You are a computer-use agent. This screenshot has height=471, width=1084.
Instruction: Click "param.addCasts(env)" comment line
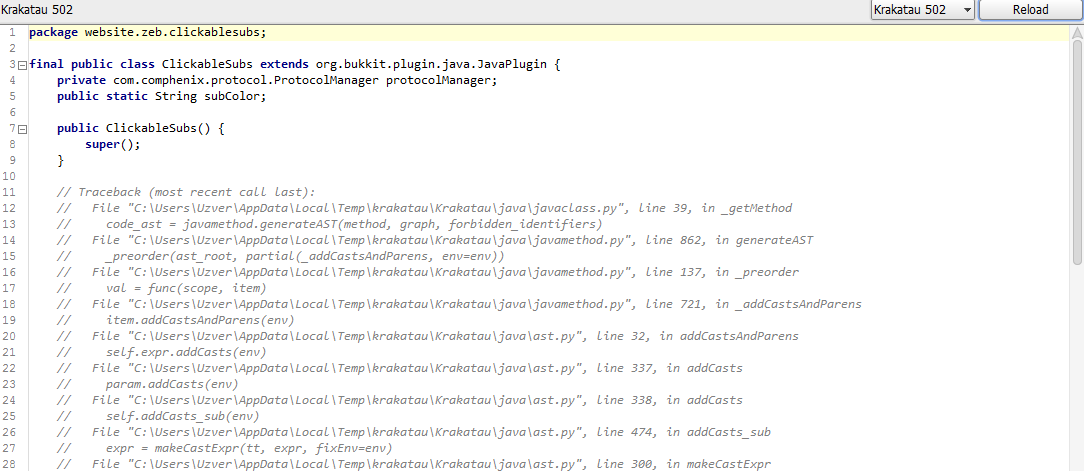click(x=148, y=383)
